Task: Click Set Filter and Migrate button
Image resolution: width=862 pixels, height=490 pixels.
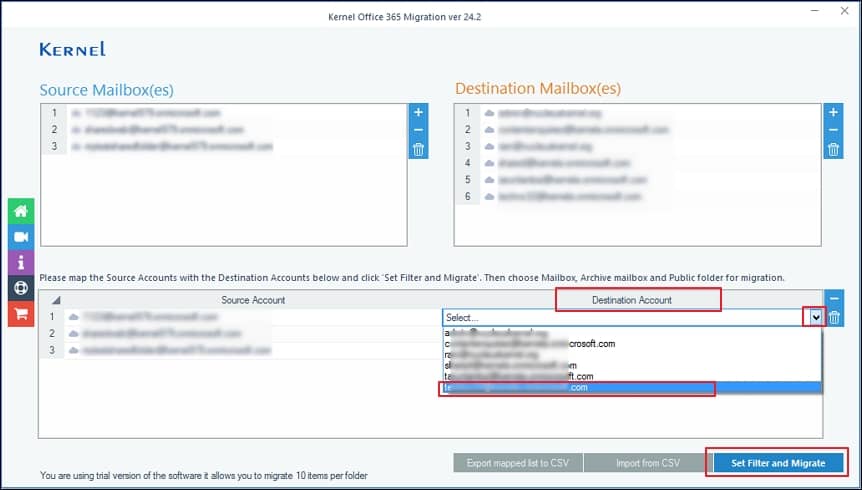Action: [x=778, y=463]
